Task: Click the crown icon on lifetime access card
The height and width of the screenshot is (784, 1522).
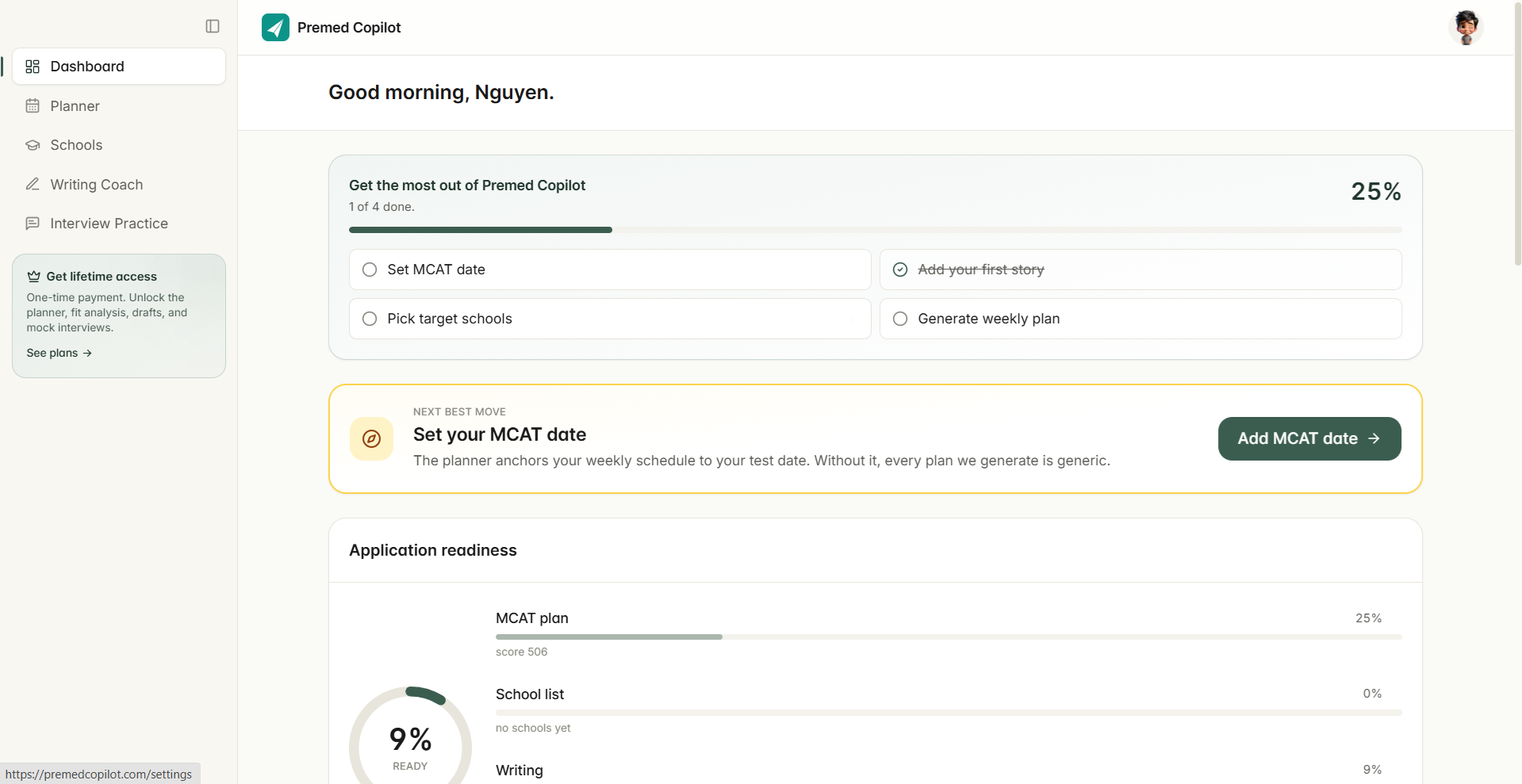Action: click(33, 277)
